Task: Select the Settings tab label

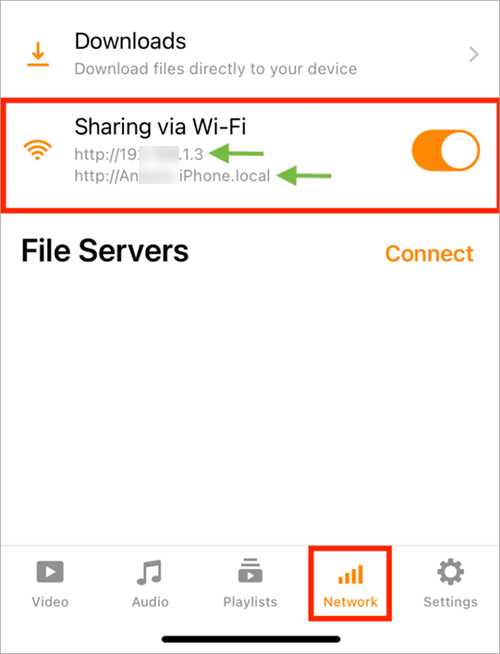Action: coord(450,602)
